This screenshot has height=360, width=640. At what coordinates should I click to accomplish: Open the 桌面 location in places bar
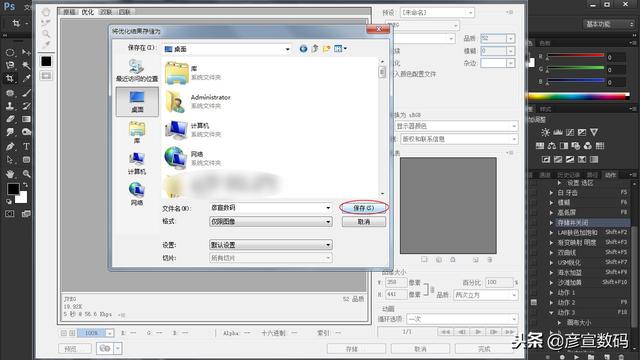[137, 102]
